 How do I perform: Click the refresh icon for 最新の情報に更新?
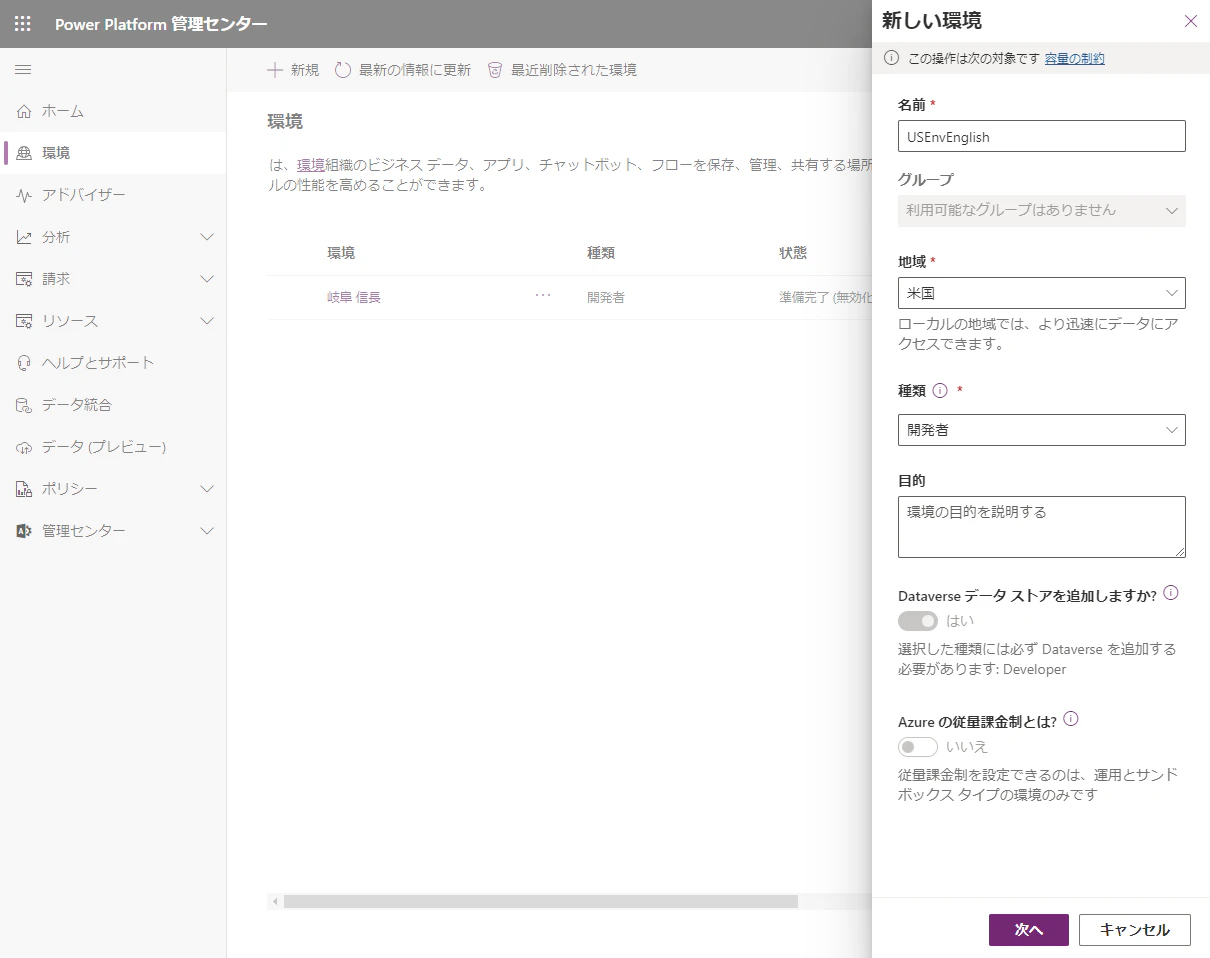(343, 70)
